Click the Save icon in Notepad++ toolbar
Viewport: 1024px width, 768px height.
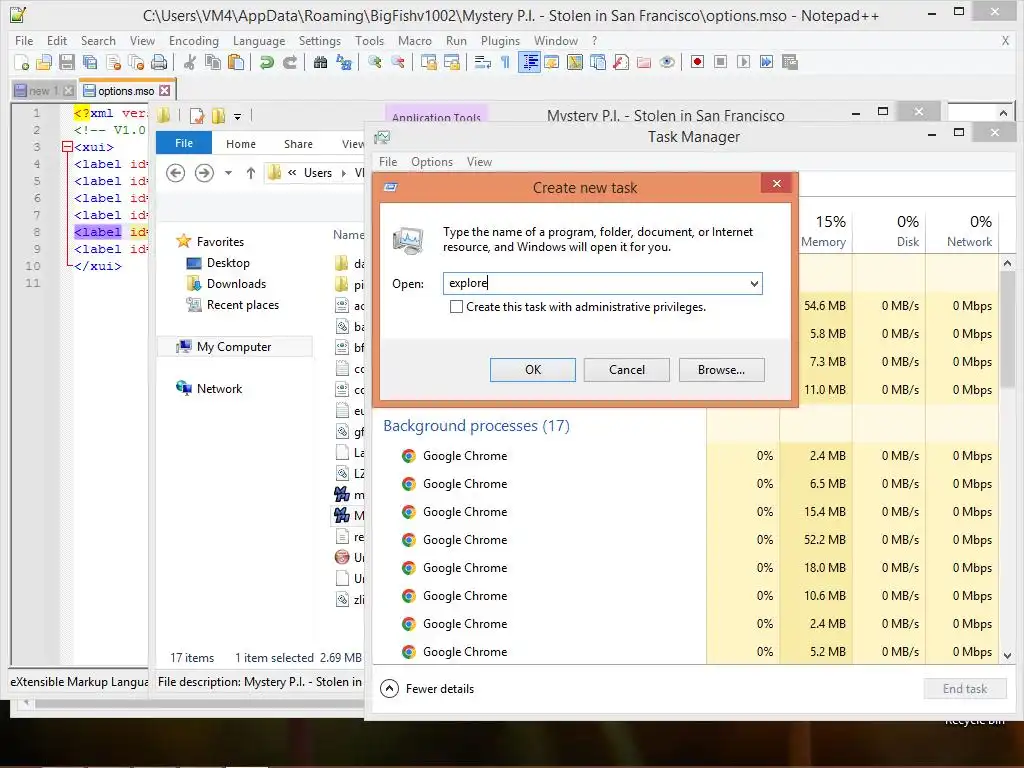[67, 62]
